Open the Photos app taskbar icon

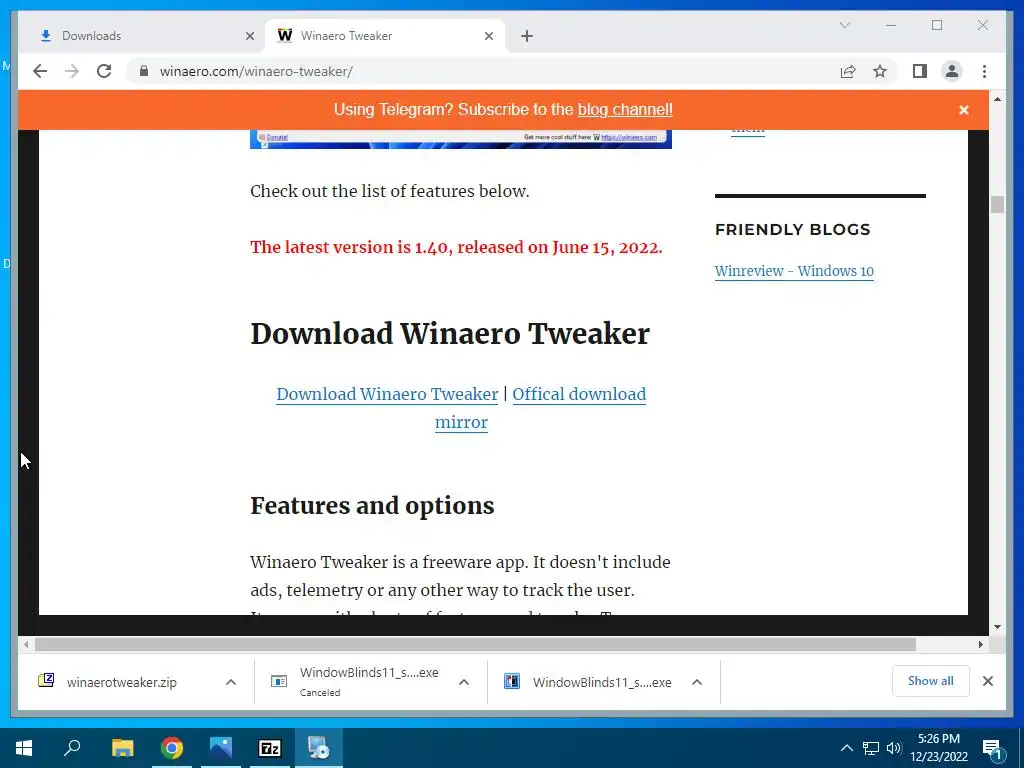point(221,748)
